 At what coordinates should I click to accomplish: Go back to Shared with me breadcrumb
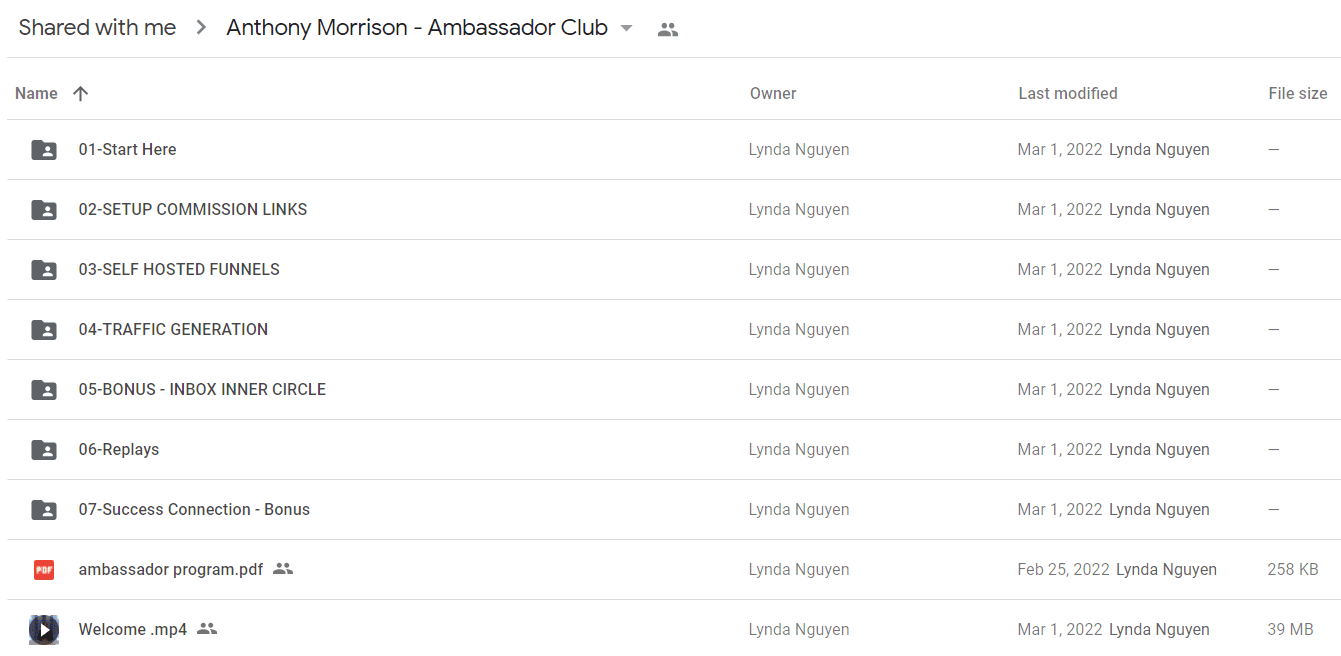tap(97, 28)
